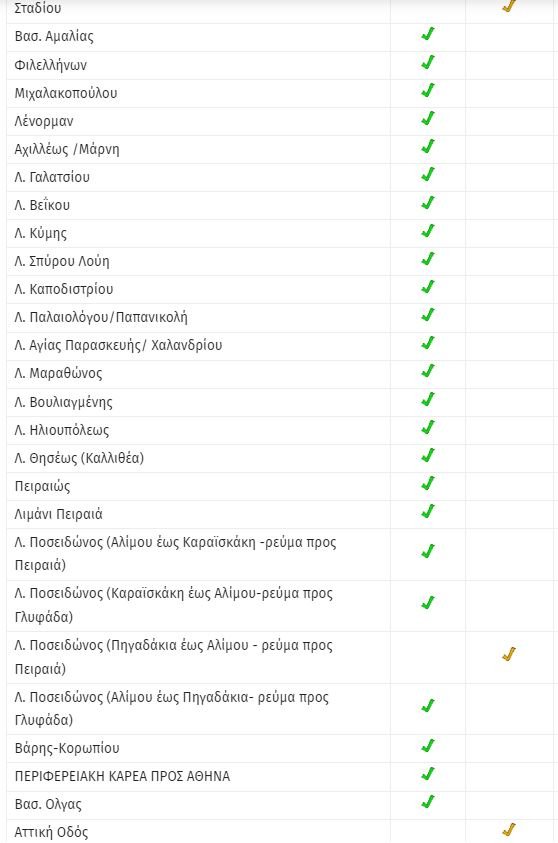Click the Λ. Βουλιαγμένης row label
This screenshot has height=843, width=558.
63,402
